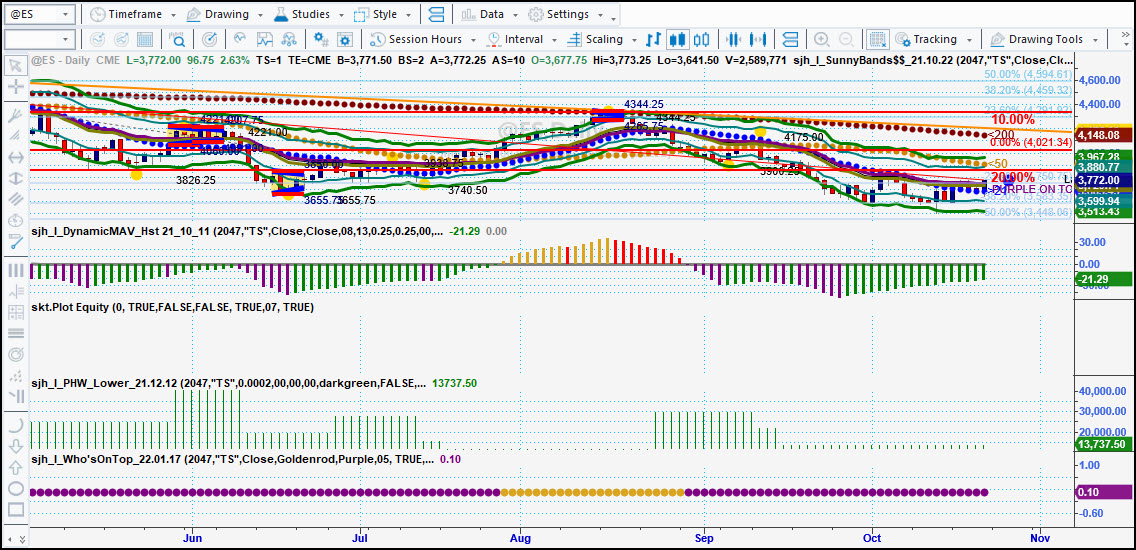Select the arc drawing tool
The width and height of the screenshot is (1136, 550).
(14, 425)
